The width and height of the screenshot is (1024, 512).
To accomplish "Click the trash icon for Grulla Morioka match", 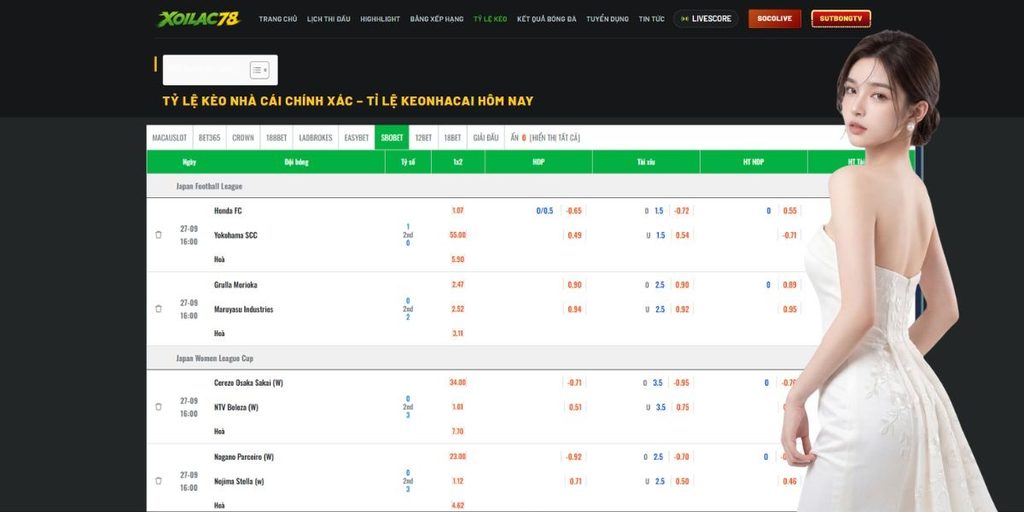I will [158, 308].
